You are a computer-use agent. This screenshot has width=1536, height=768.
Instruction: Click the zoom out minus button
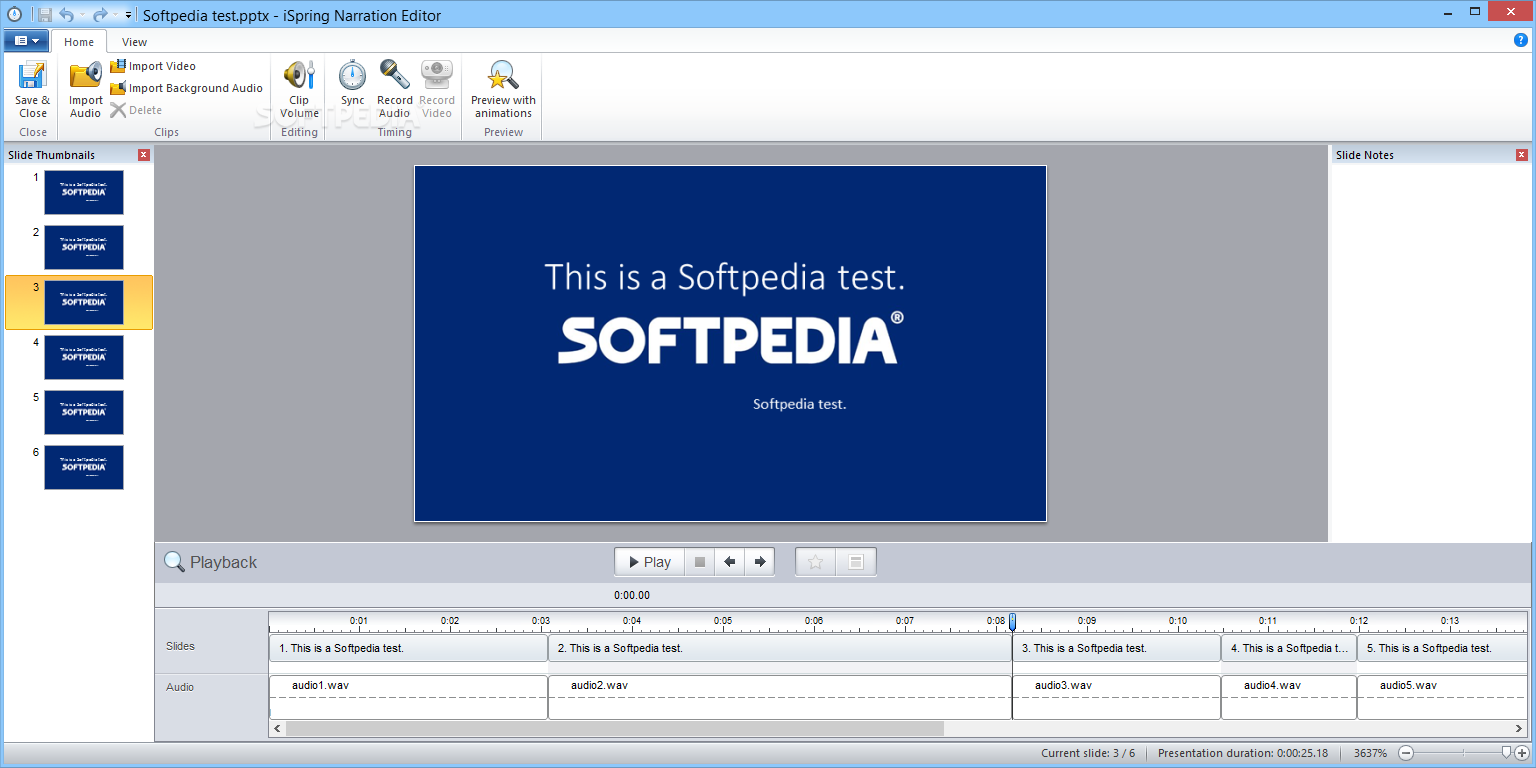[x=1406, y=753]
